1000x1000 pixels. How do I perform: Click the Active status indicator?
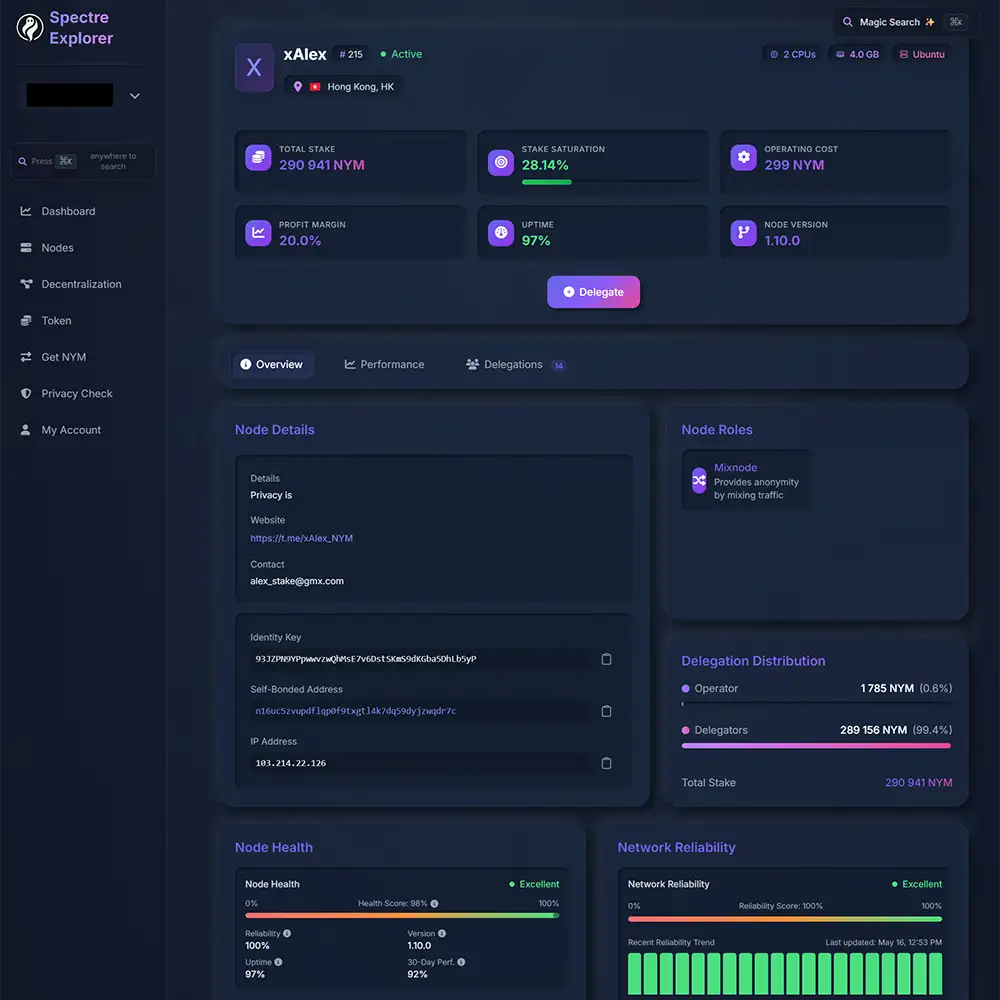click(401, 54)
